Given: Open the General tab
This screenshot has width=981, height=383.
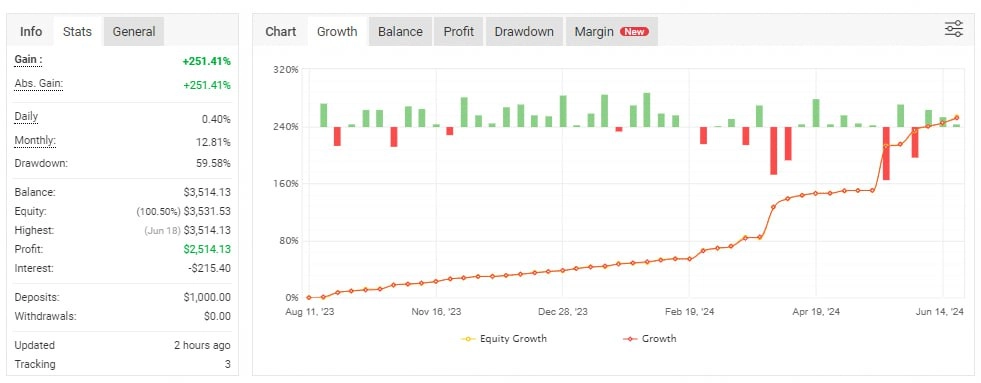Looking at the screenshot, I should coord(134,31).
